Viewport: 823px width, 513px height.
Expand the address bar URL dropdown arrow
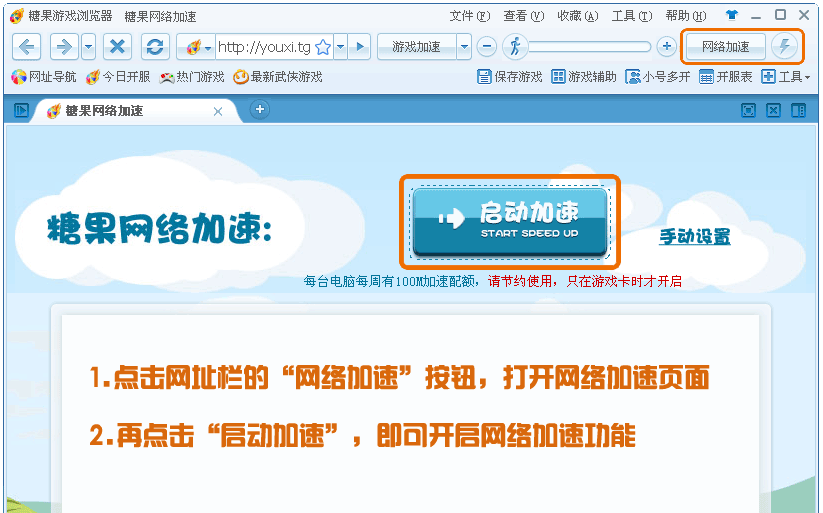point(341,47)
